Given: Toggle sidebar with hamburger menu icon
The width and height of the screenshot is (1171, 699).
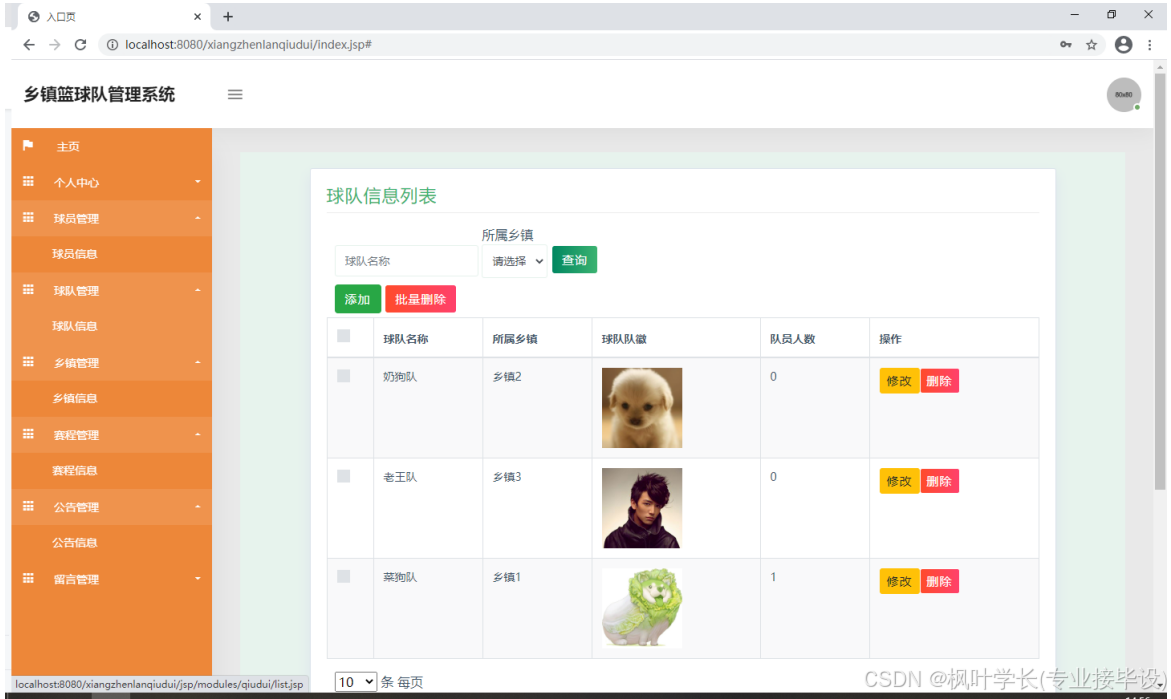Looking at the screenshot, I should [235, 94].
